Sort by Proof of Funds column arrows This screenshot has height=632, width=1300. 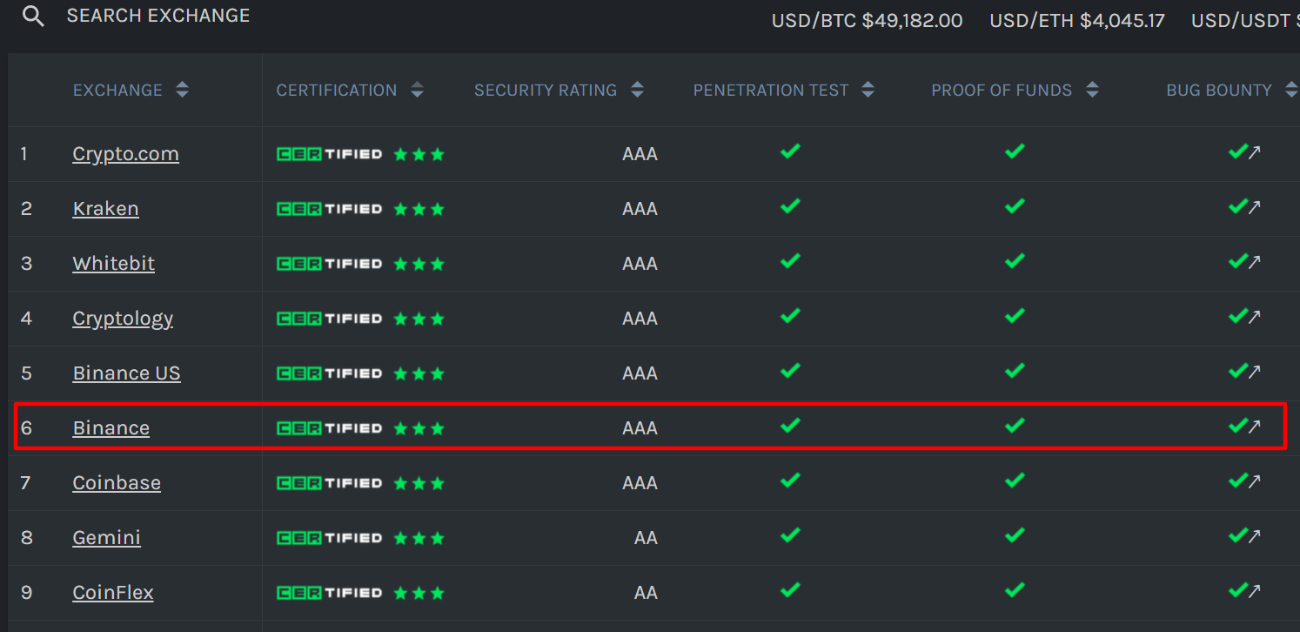tap(1092, 90)
